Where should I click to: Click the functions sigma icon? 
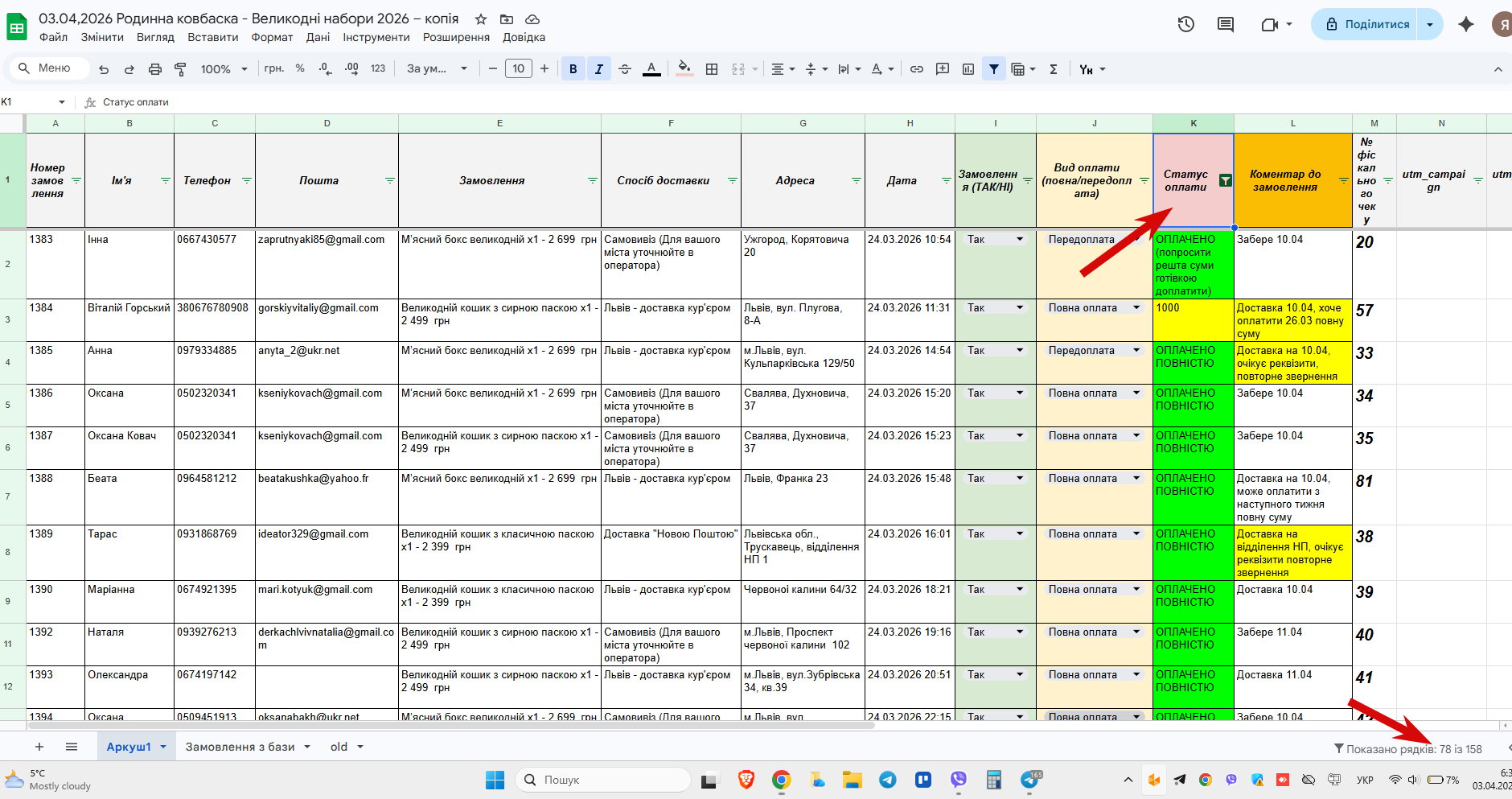(x=1054, y=69)
